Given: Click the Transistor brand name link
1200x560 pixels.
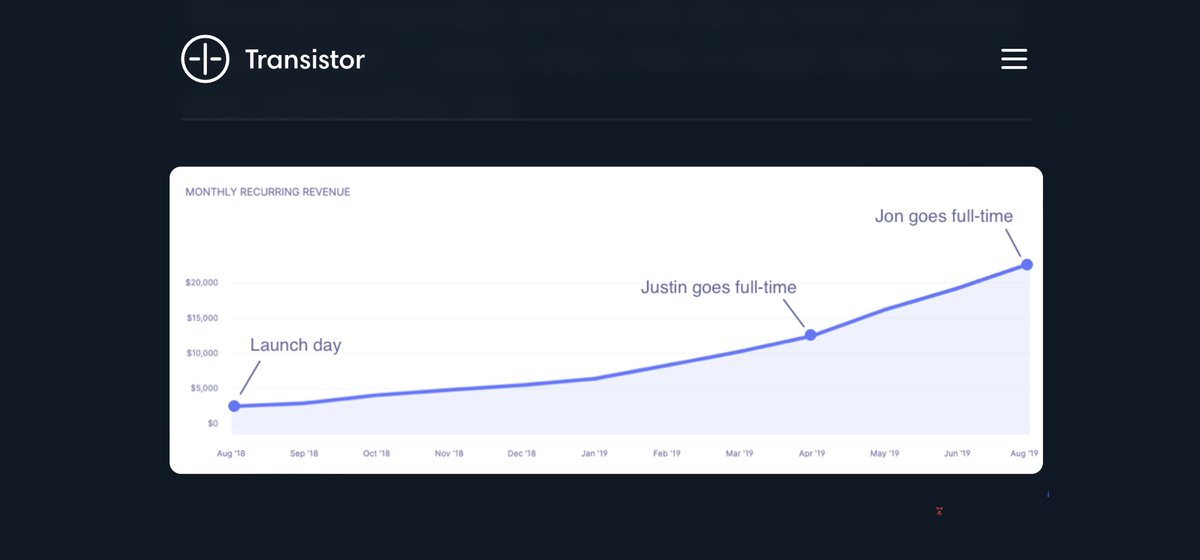Looking at the screenshot, I should click(305, 59).
